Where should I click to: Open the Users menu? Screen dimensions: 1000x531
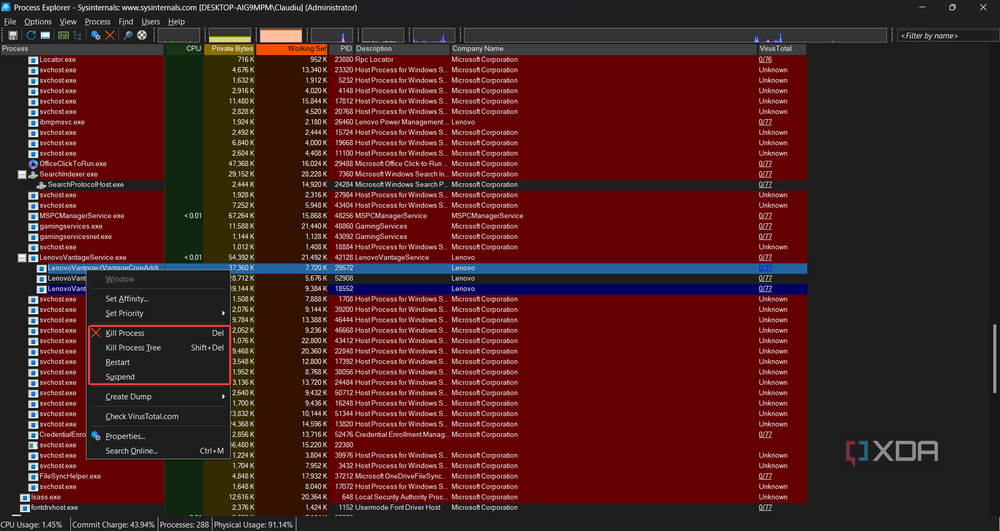(151, 22)
